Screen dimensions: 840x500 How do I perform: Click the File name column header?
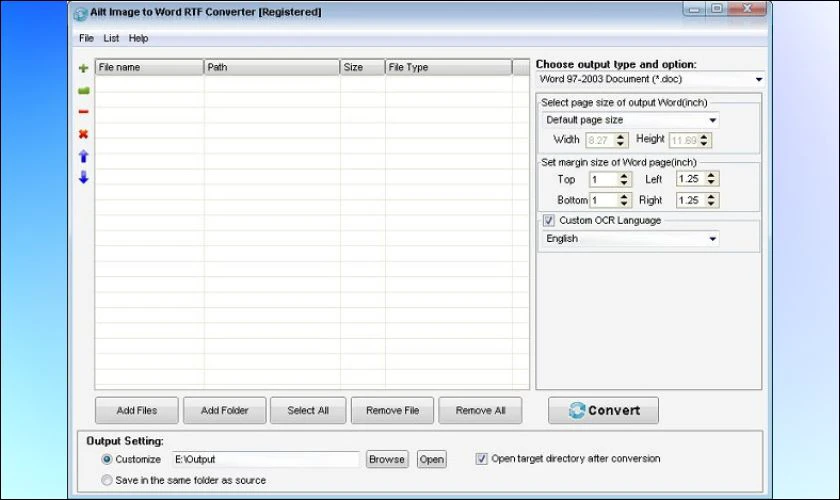(x=149, y=68)
